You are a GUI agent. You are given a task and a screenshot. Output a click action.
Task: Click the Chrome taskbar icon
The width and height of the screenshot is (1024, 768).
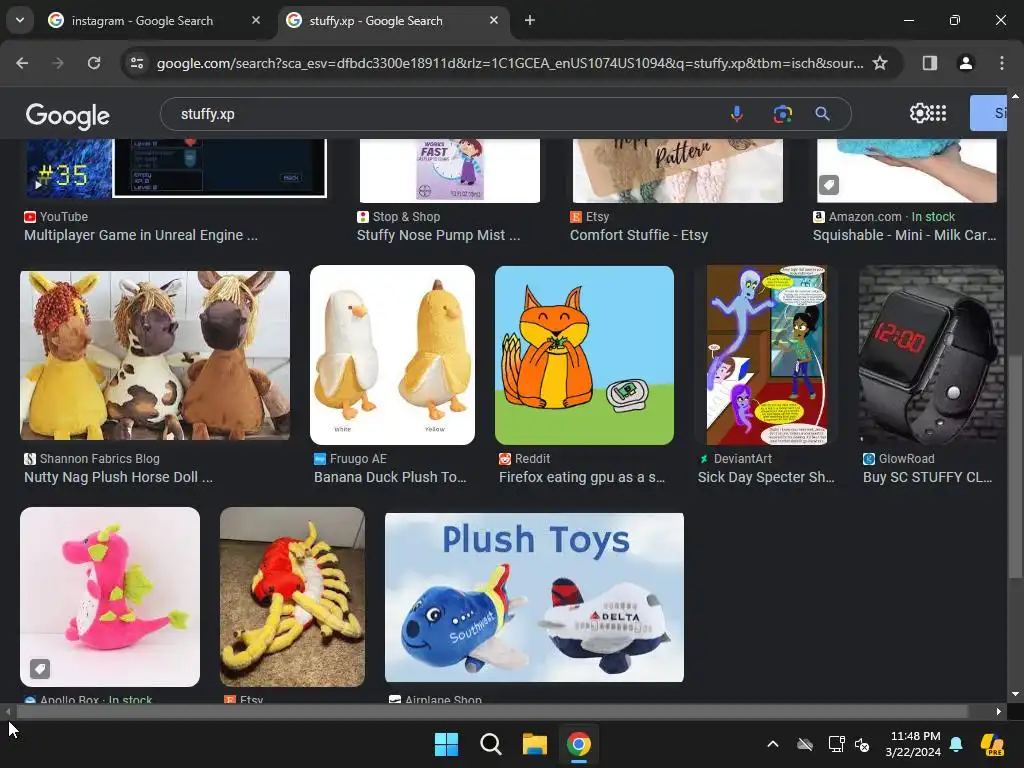(579, 744)
